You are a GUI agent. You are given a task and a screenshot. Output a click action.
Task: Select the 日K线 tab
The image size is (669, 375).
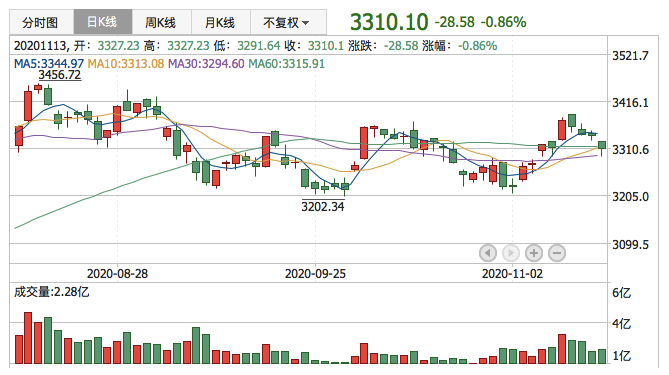tap(103, 22)
